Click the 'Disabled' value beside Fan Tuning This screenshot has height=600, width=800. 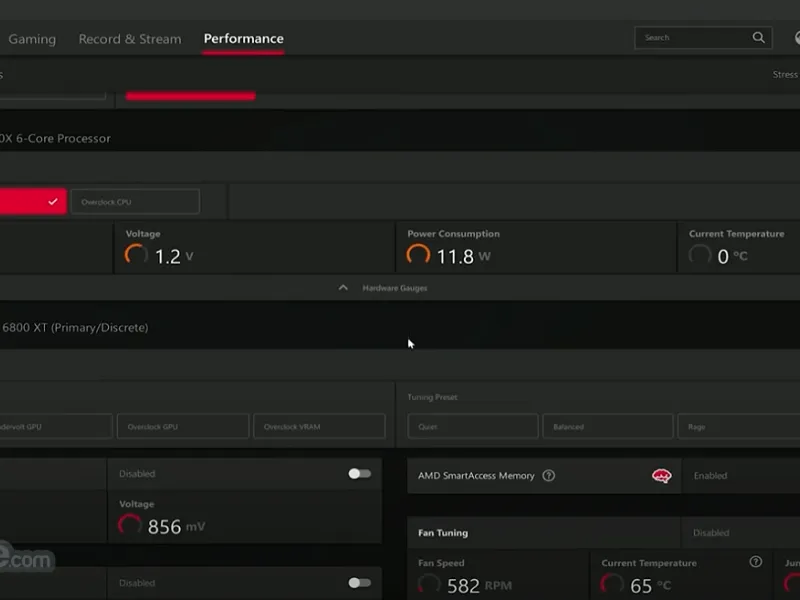coord(711,533)
